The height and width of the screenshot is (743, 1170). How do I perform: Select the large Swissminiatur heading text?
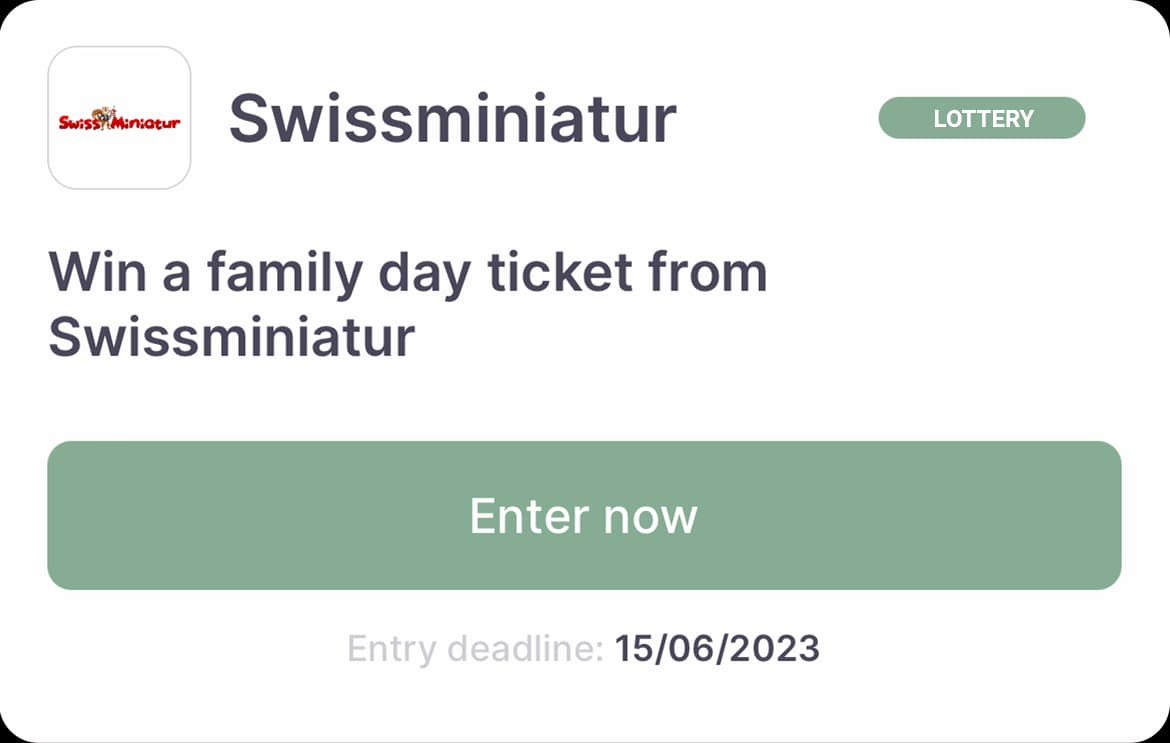(x=452, y=119)
